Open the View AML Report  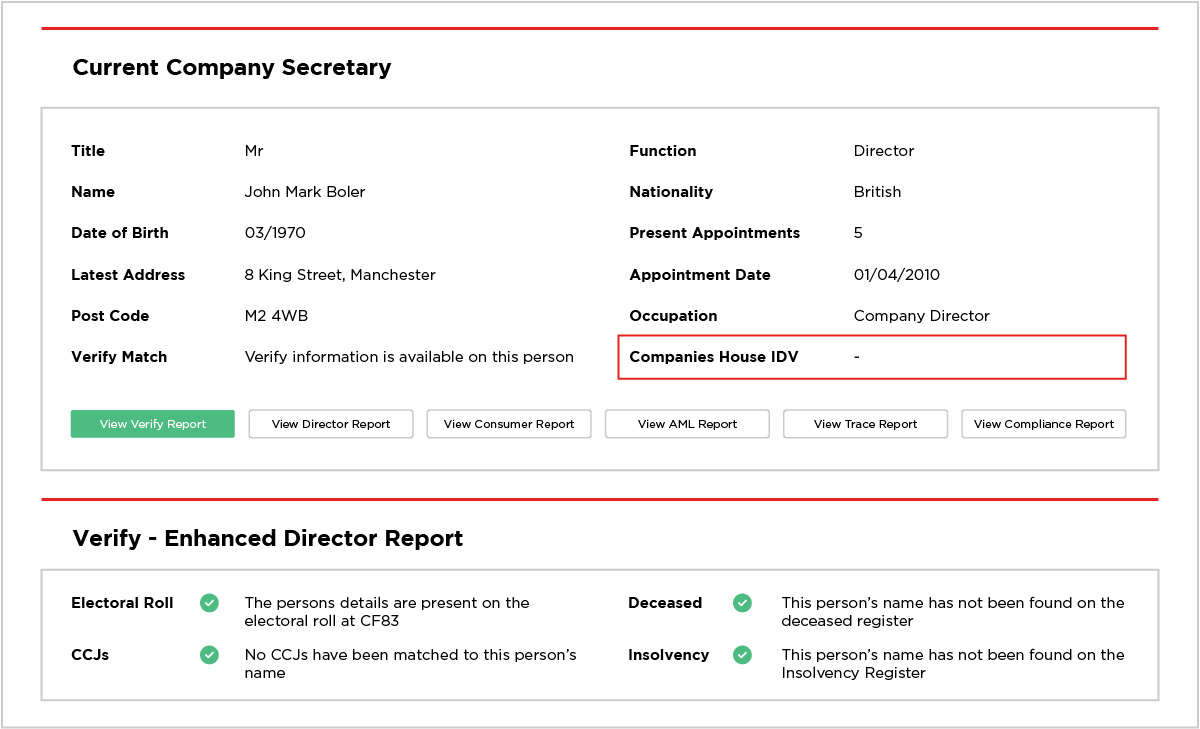click(686, 423)
